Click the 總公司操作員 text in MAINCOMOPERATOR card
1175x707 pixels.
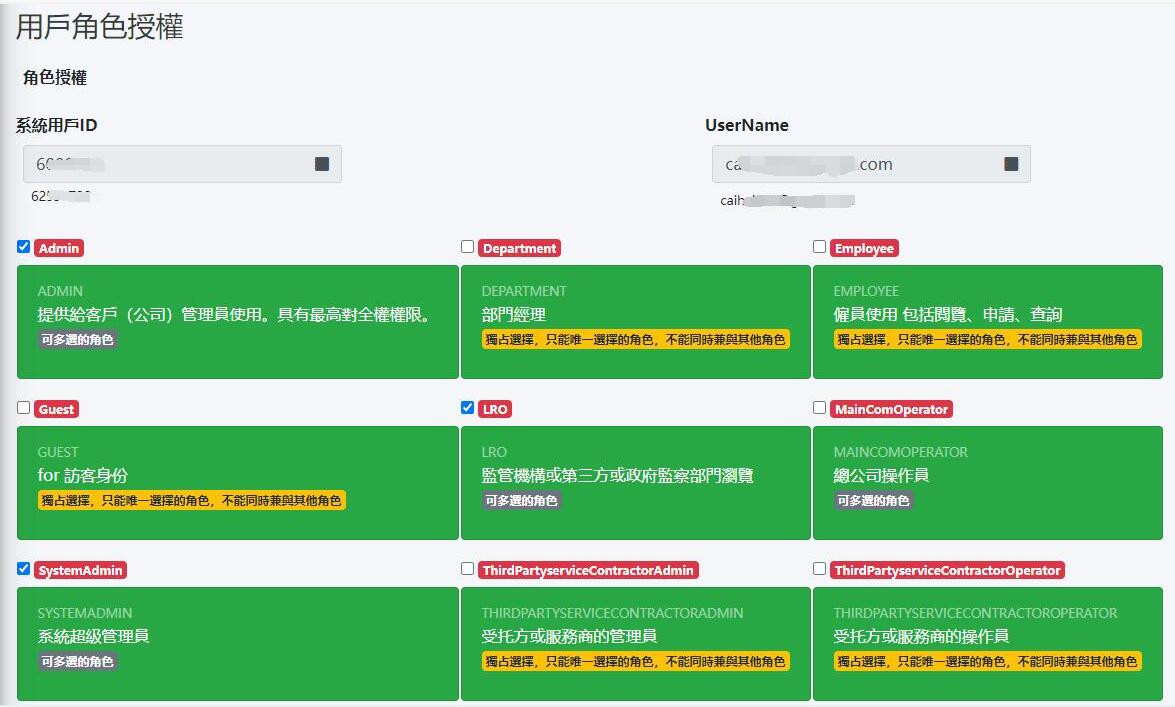[x=881, y=476]
